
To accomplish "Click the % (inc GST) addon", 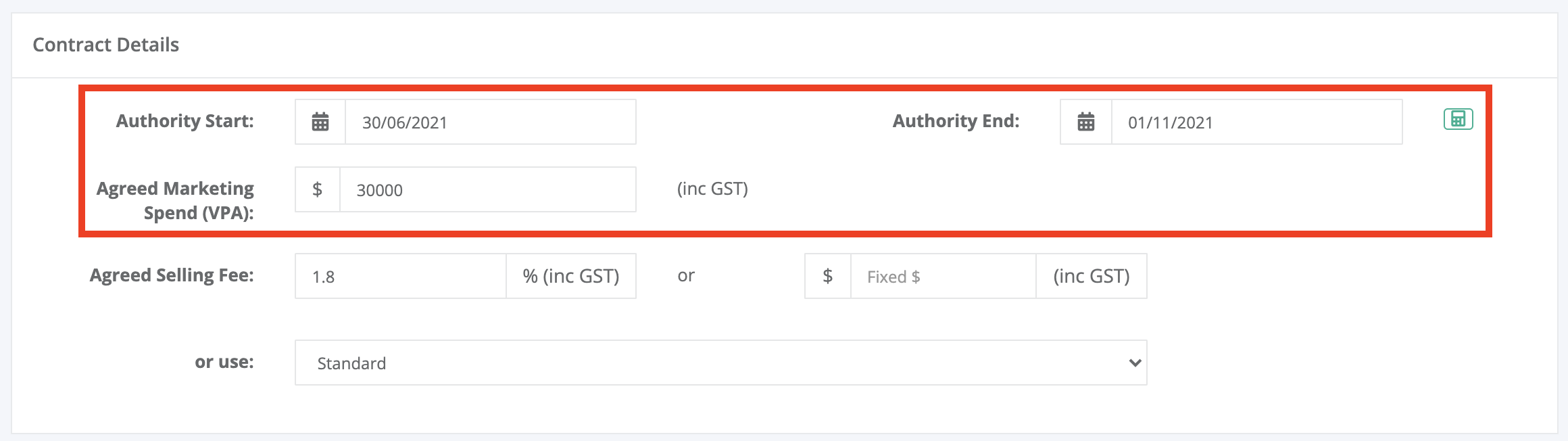I will (571, 276).
